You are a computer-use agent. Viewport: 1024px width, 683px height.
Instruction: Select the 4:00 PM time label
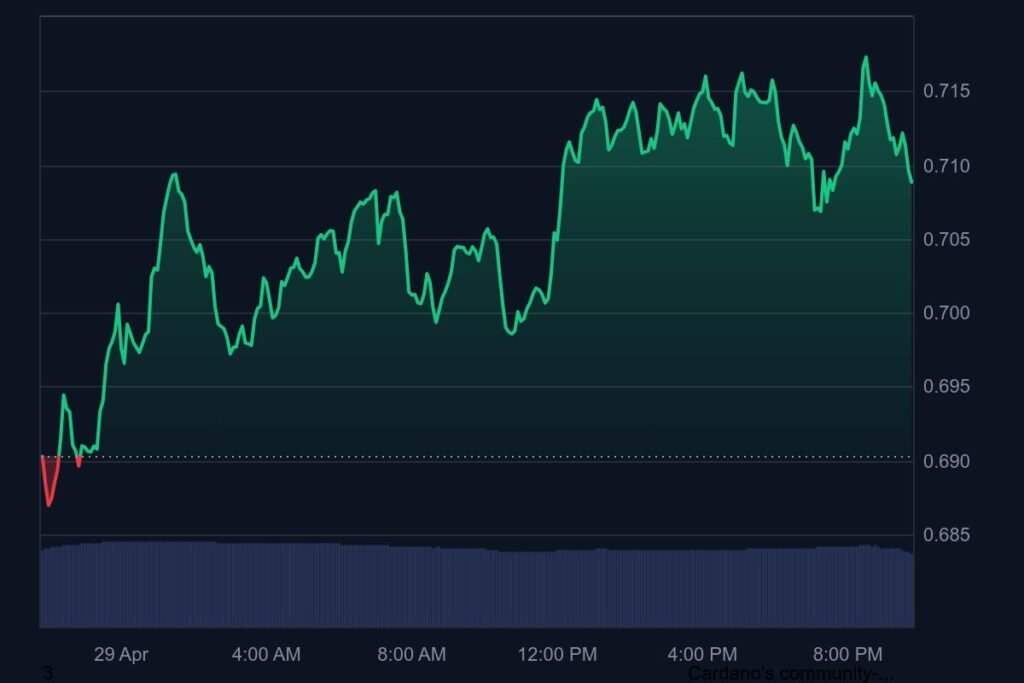coord(702,654)
